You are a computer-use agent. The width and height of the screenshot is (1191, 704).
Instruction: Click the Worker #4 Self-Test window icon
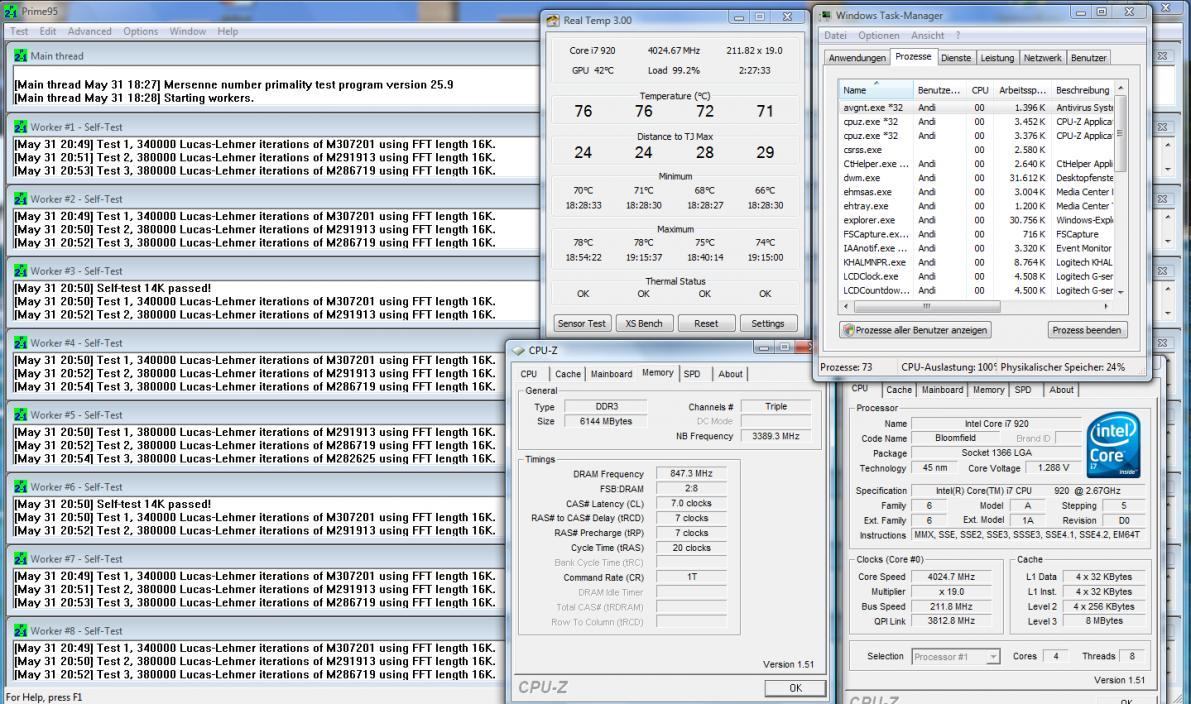[20, 343]
